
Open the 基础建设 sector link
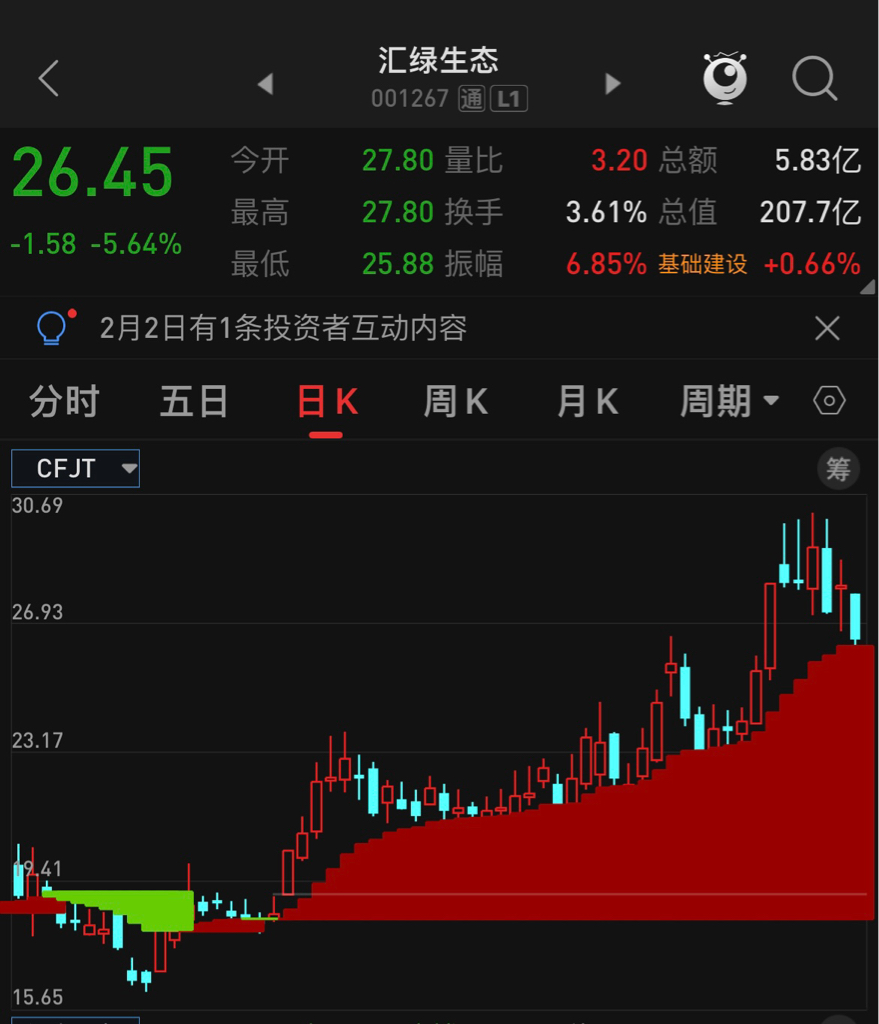(703, 264)
